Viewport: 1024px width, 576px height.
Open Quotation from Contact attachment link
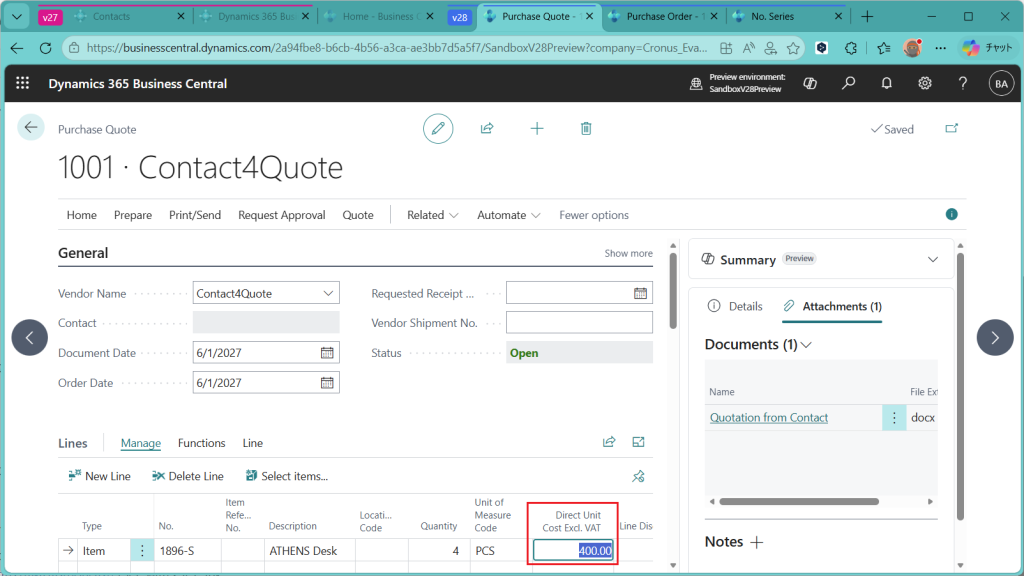coord(769,417)
